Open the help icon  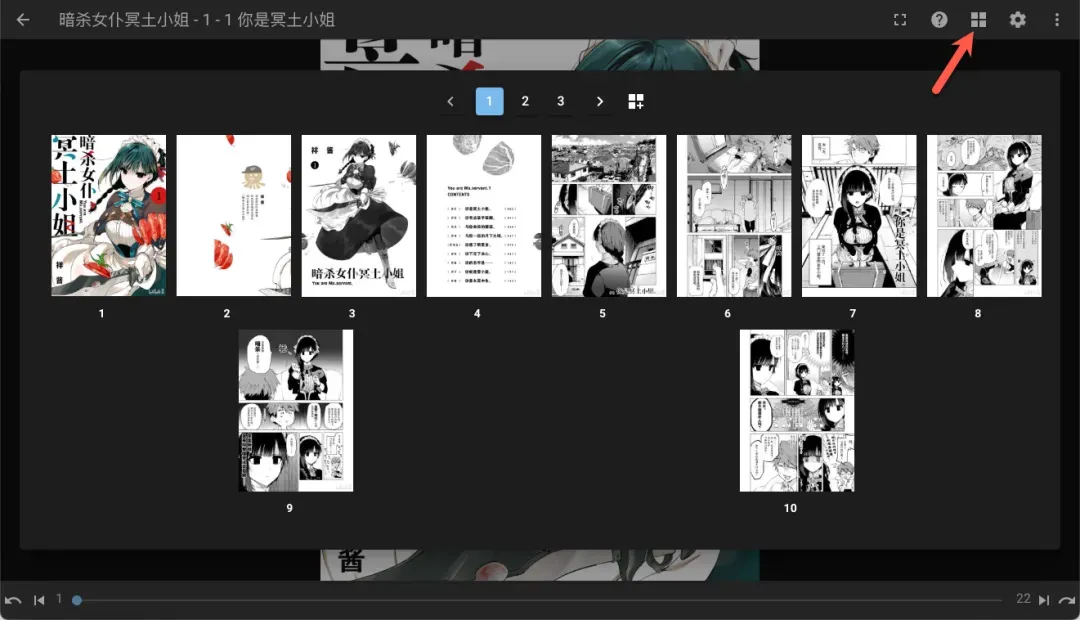point(939,19)
